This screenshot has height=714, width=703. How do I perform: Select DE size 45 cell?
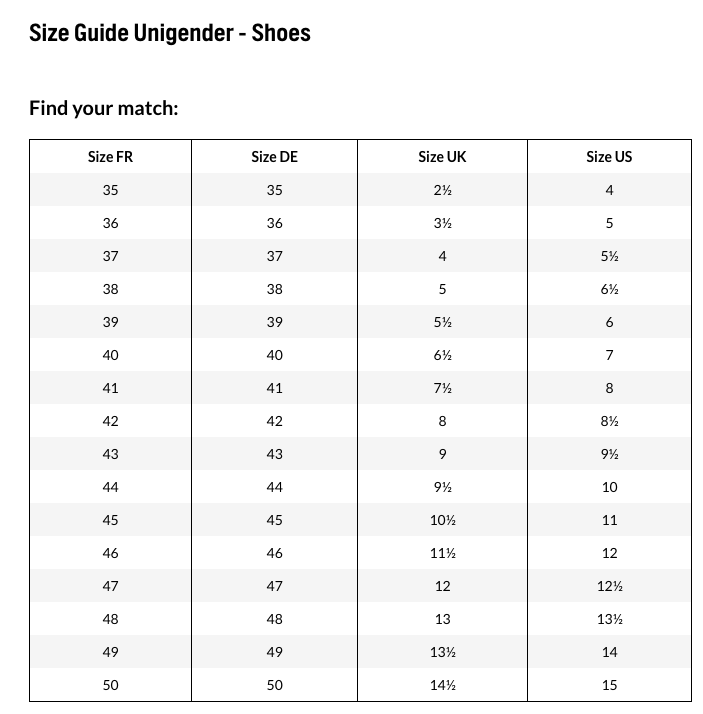tap(274, 520)
